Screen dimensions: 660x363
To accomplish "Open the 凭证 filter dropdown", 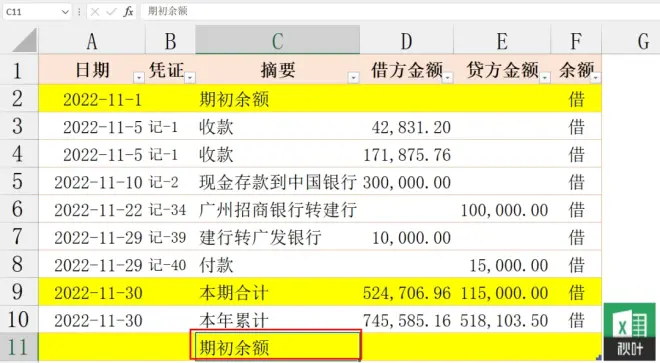I will pos(190,77).
